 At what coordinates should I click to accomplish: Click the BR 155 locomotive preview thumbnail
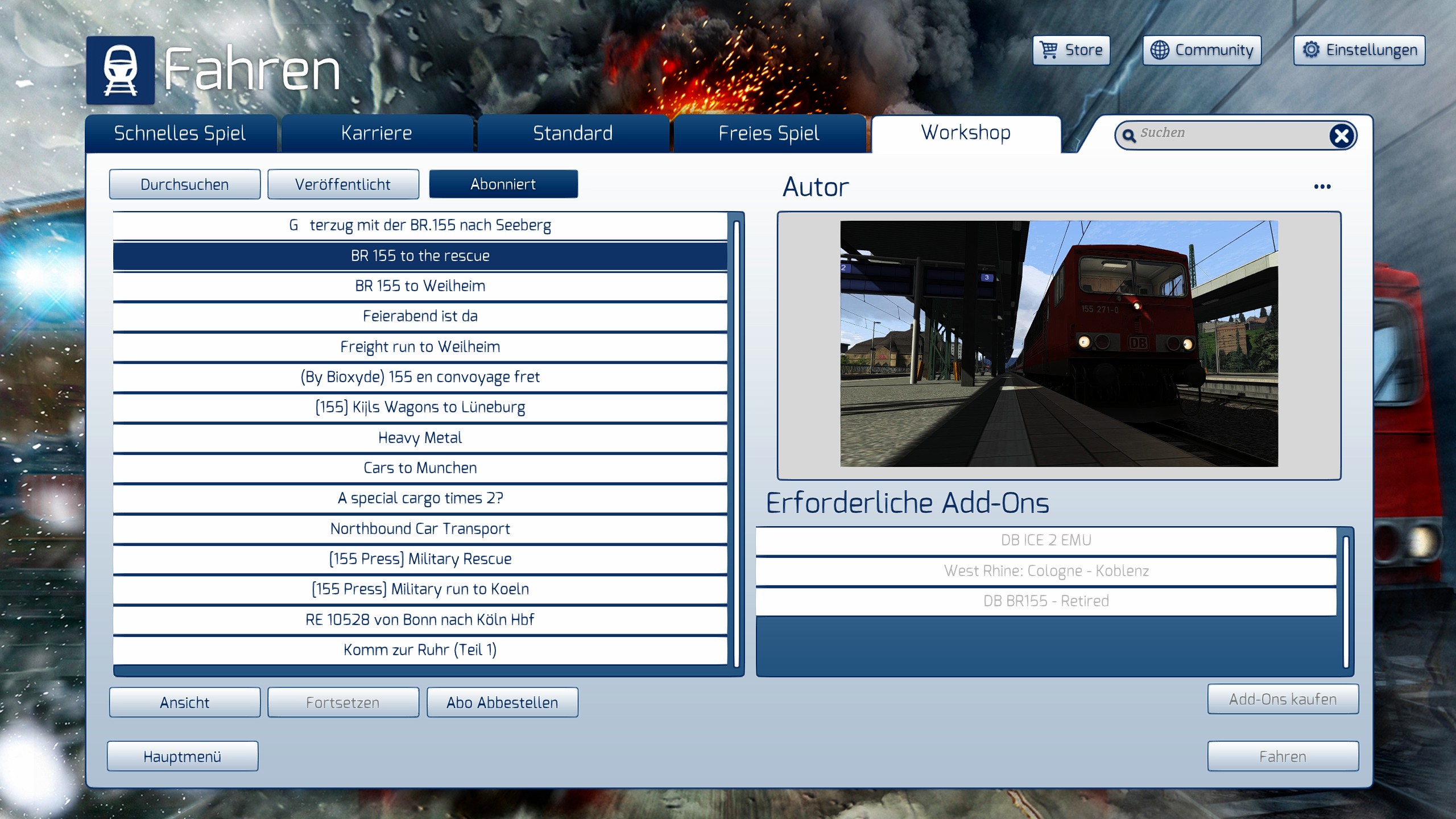coord(1059,344)
